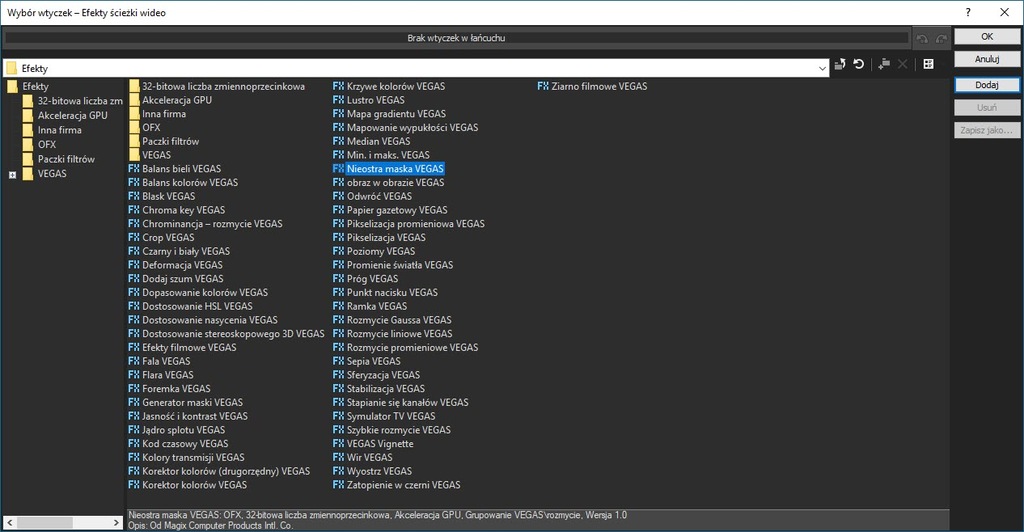The width and height of the screenshot is (1024, 532).
Task: Click the Brak wtyczek w łańcuchu chain bar
Action: (x=456, y=38)
